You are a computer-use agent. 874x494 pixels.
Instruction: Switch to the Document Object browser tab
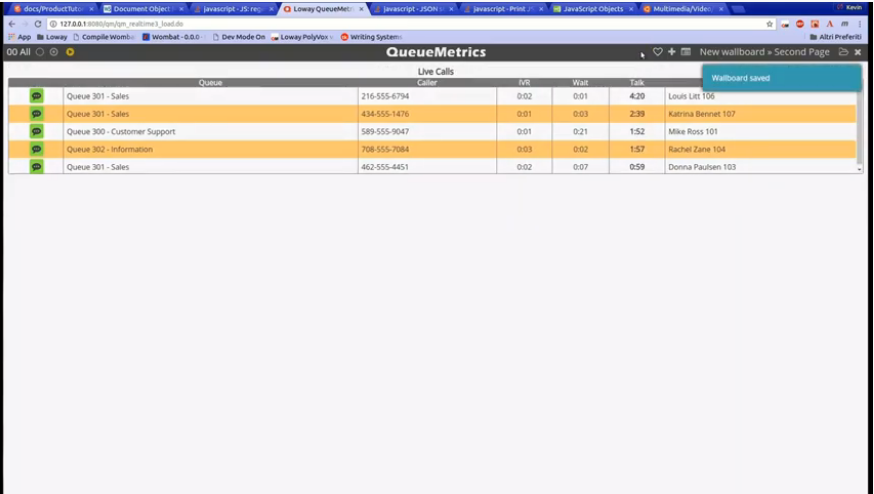[143, 9]
